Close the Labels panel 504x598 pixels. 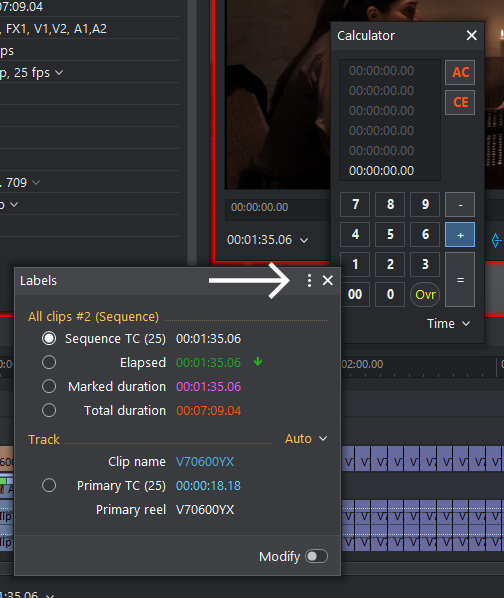click(x=327, y=281)
